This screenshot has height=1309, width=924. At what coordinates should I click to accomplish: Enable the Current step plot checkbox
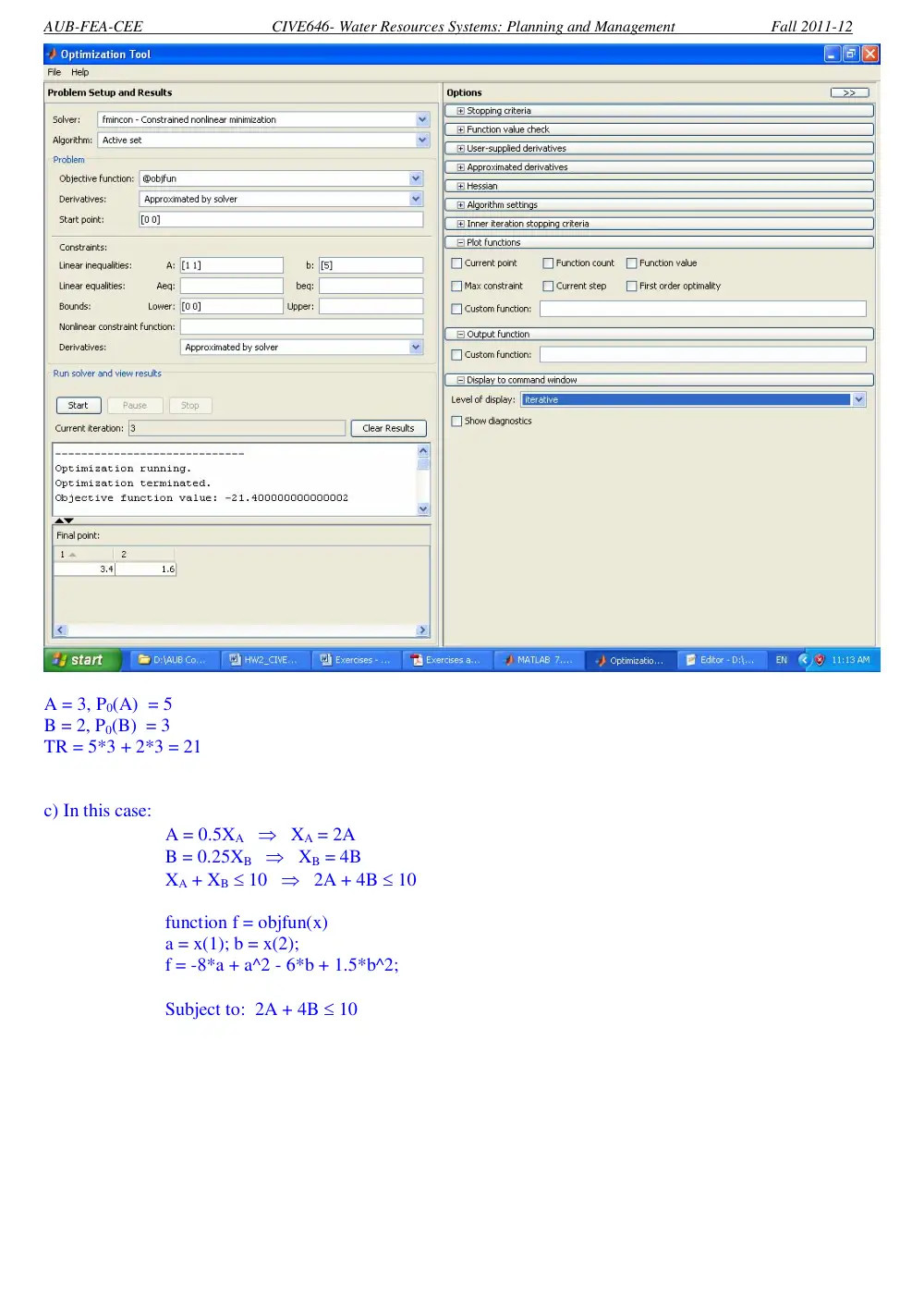[548, 287]
